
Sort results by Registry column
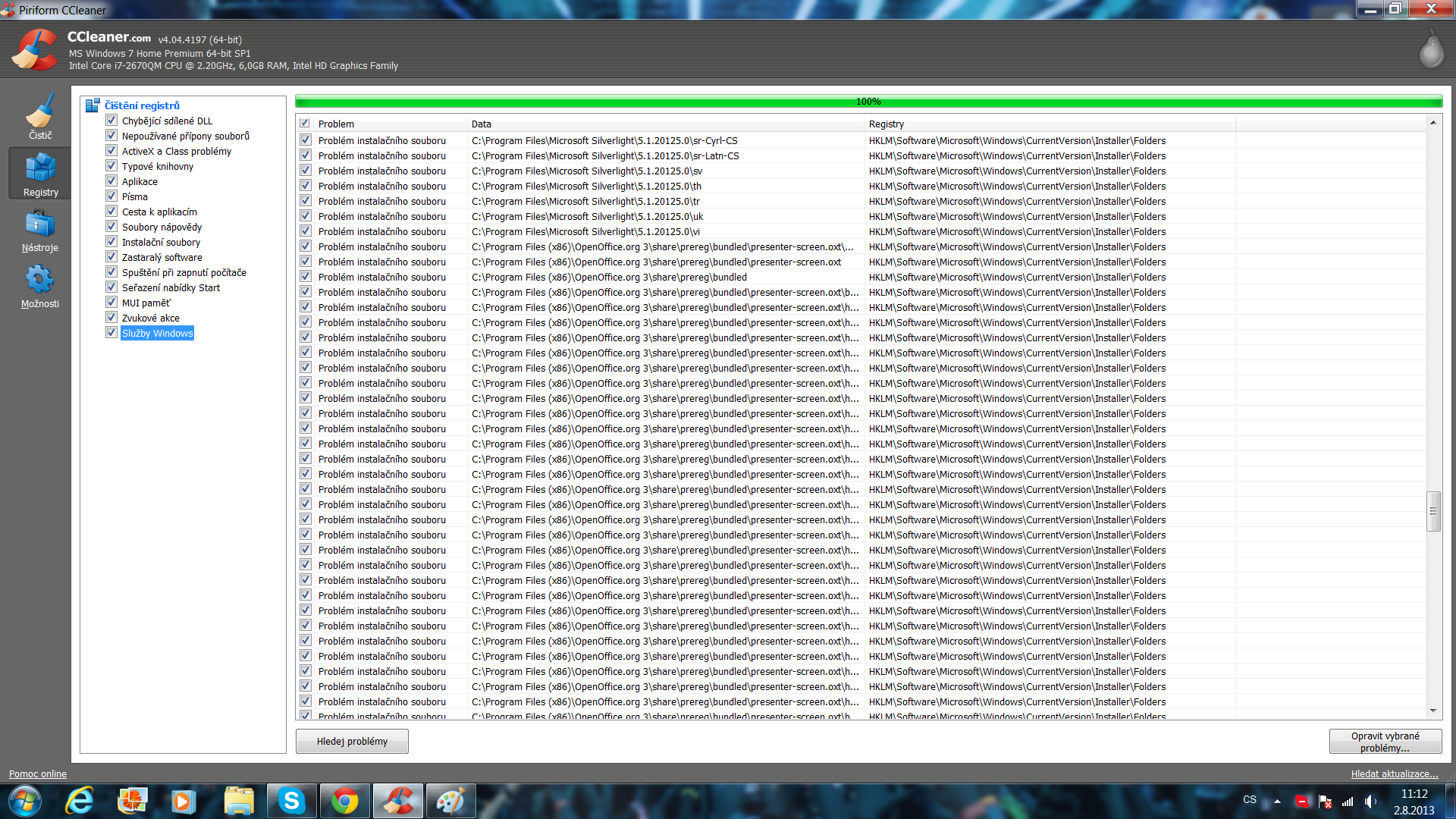pos(1050,124)
